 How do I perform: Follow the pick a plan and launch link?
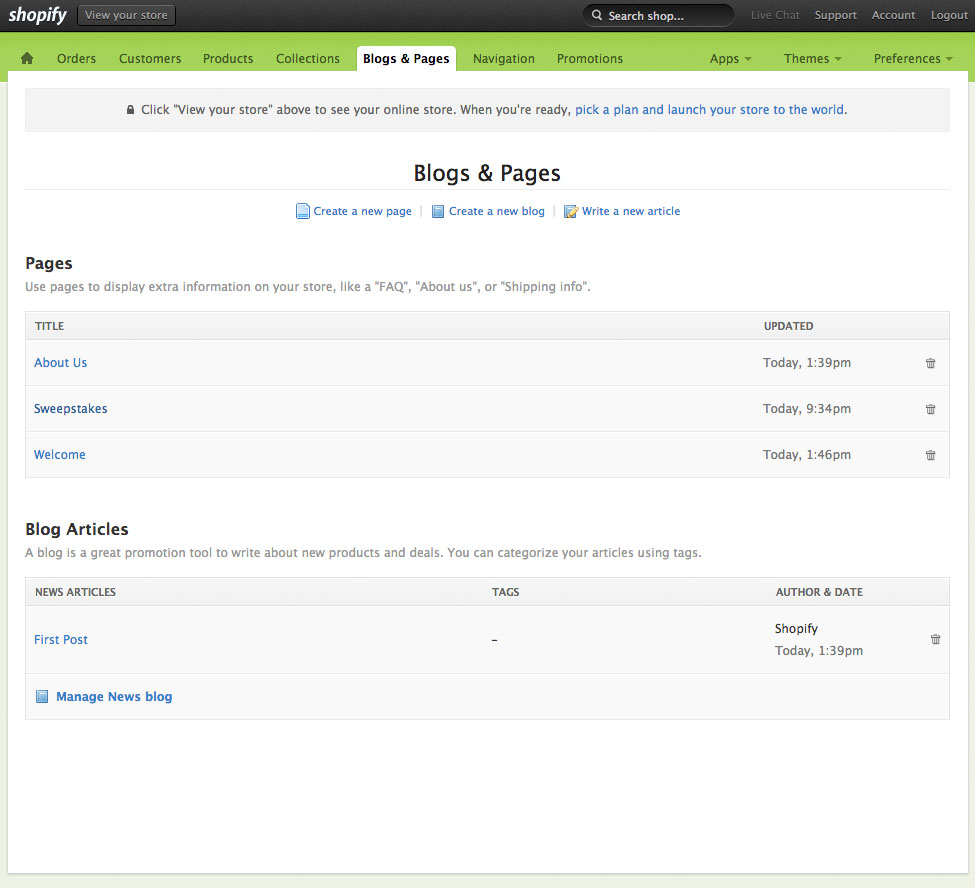(x=709, y=110)
